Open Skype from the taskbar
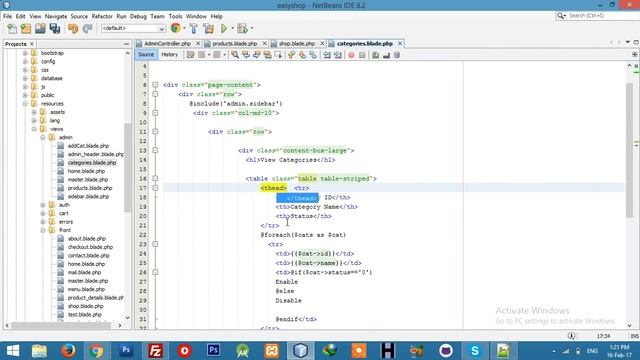 point(474,351)
